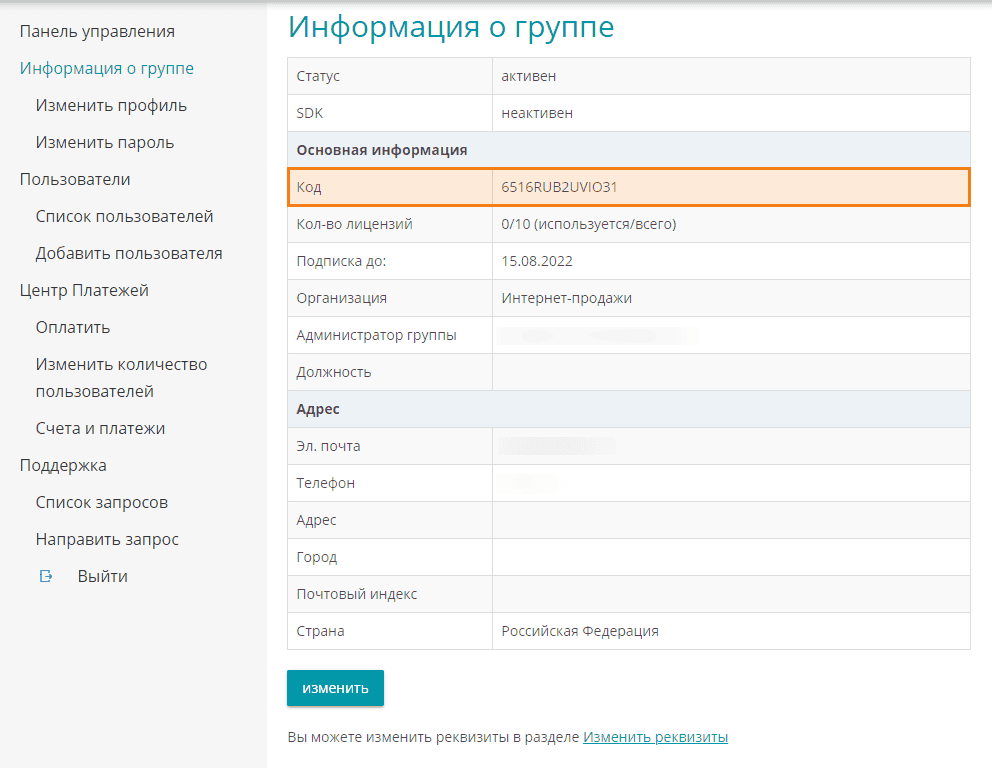The width and height of the screenshot is (992, 768).
Task: Open Поддержка section
Action: pyautogui.click(x=63, y=466)
